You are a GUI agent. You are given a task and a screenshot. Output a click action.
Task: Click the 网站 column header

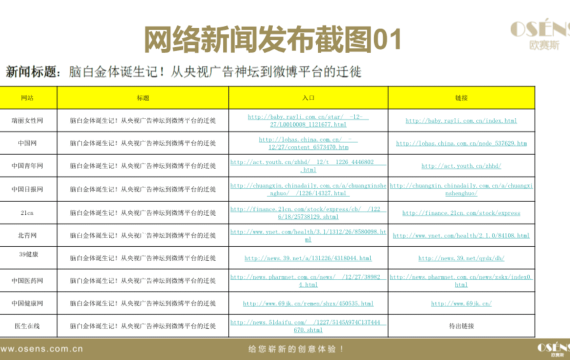point(27,98)
